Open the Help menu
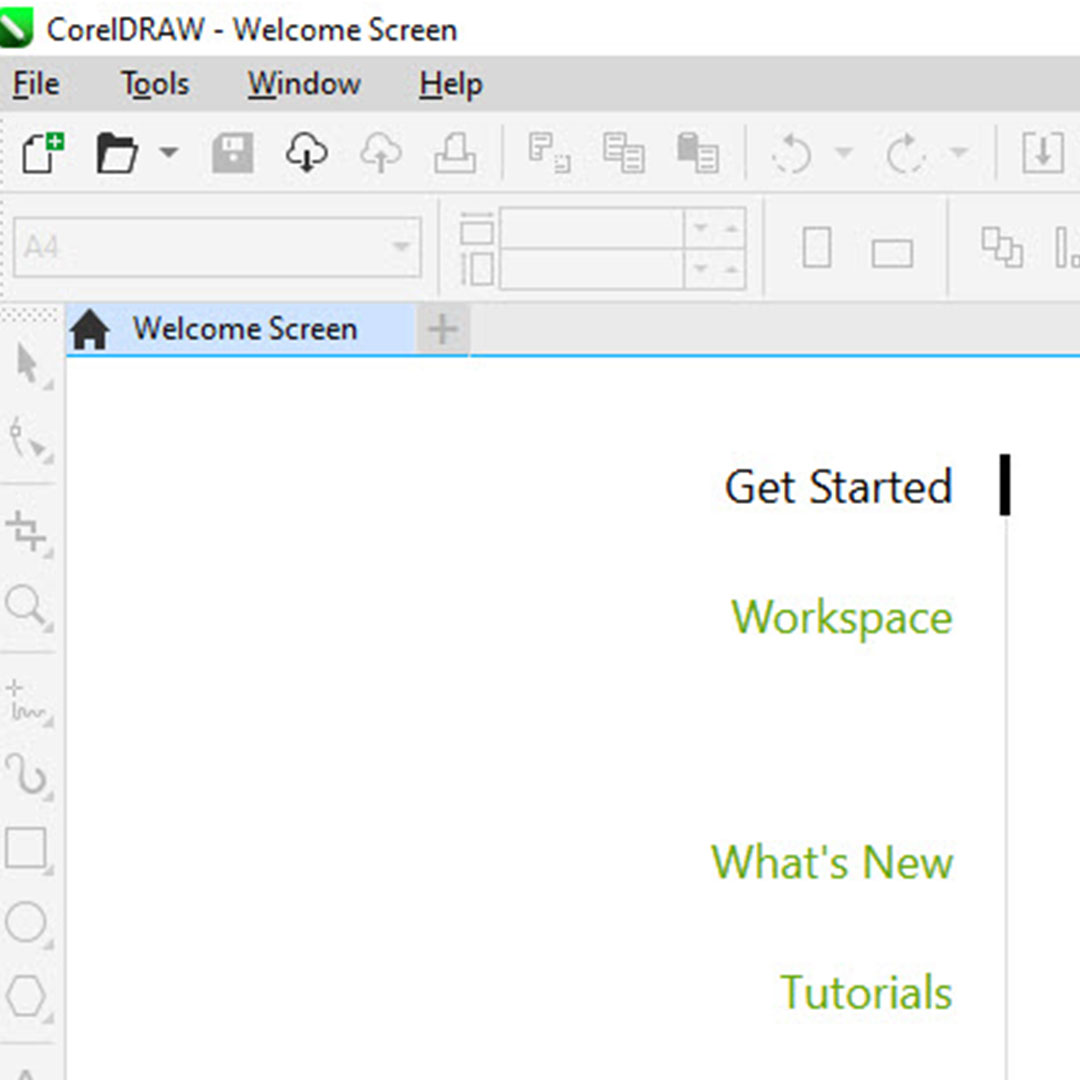Screen dimensions: 1080x1080 [451, 84]
